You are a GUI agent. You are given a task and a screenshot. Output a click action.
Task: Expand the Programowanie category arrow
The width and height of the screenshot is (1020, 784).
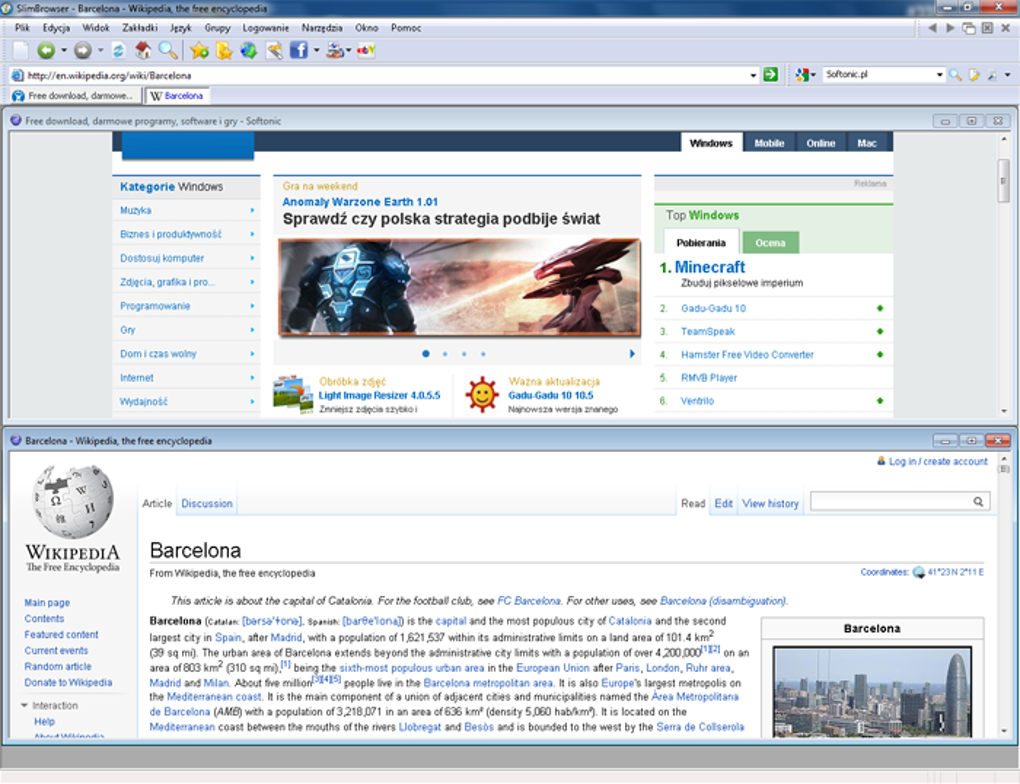252,306
